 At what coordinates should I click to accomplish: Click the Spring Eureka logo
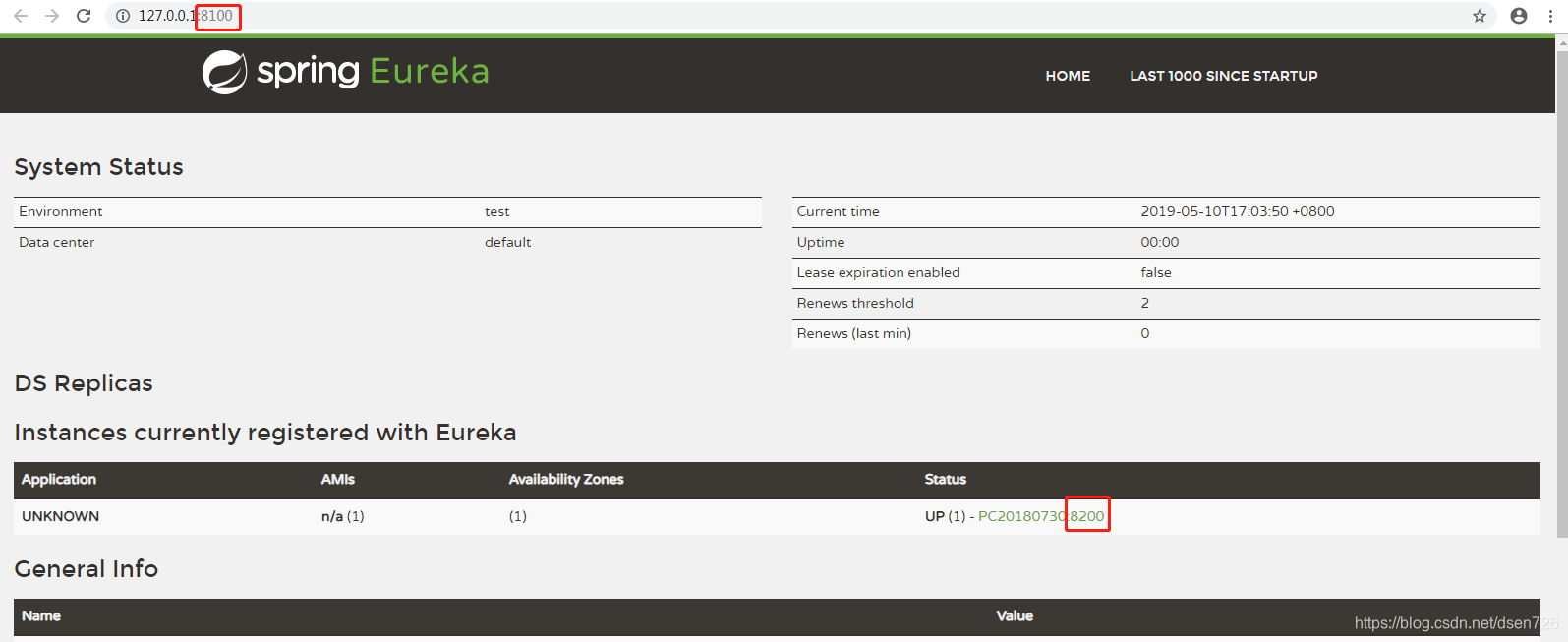[345, 72]
